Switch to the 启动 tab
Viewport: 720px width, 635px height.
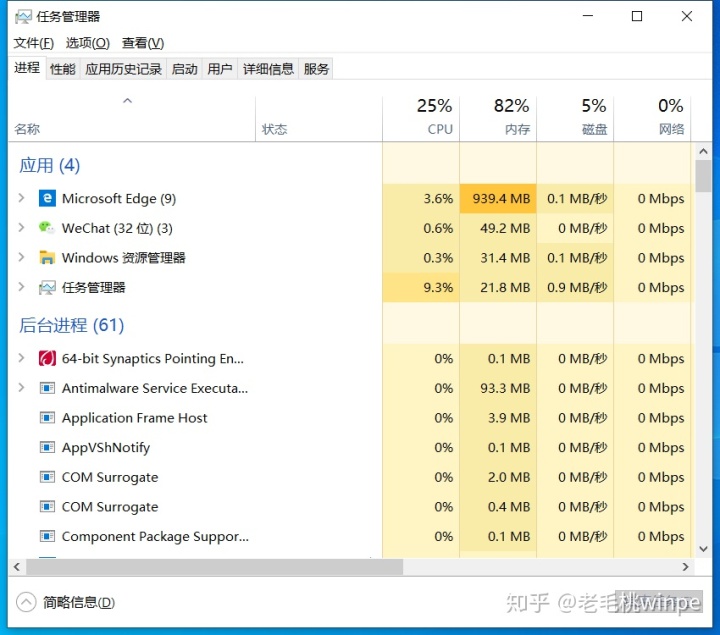(185, 69)
